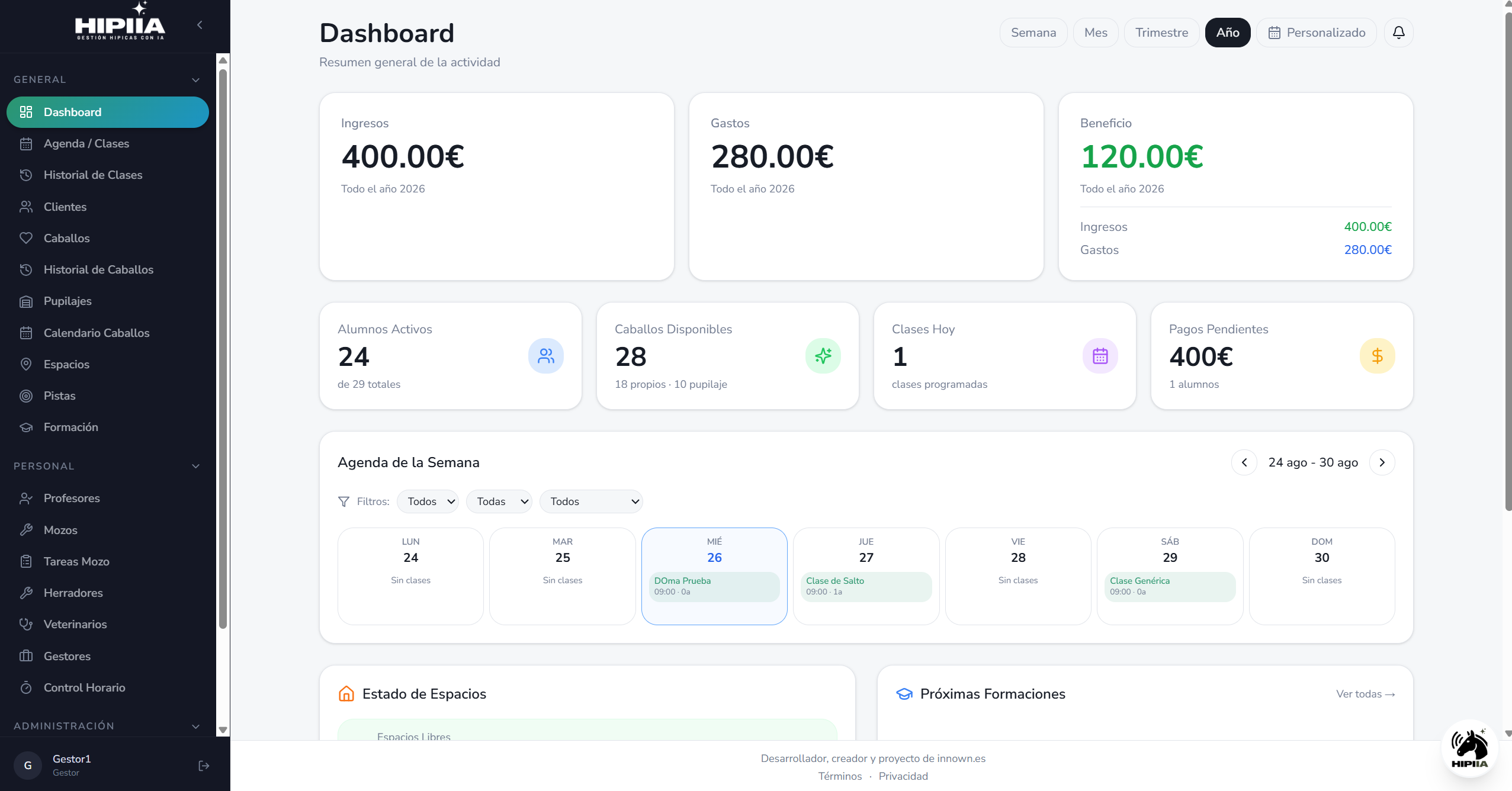Open the Privacidad link in footer

point(903,776)
